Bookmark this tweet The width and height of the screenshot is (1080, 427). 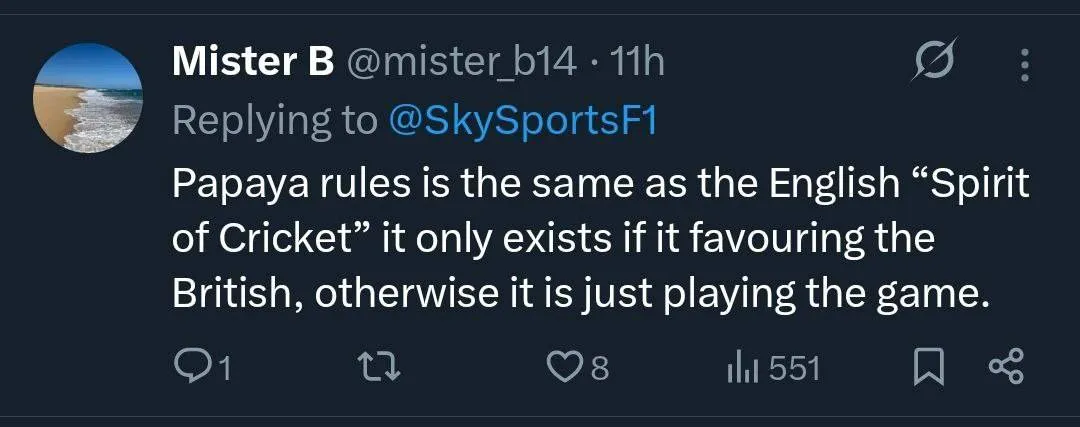click(929, 369)
